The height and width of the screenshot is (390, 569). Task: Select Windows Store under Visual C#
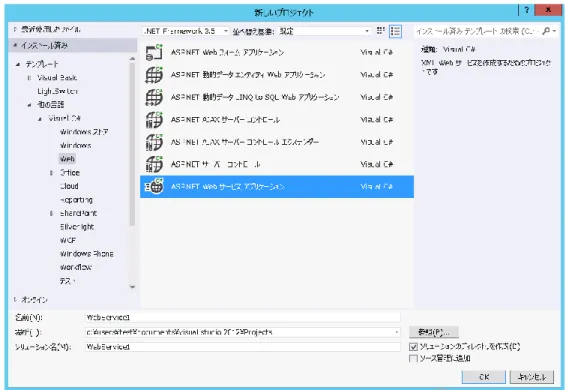pos(84,132)
